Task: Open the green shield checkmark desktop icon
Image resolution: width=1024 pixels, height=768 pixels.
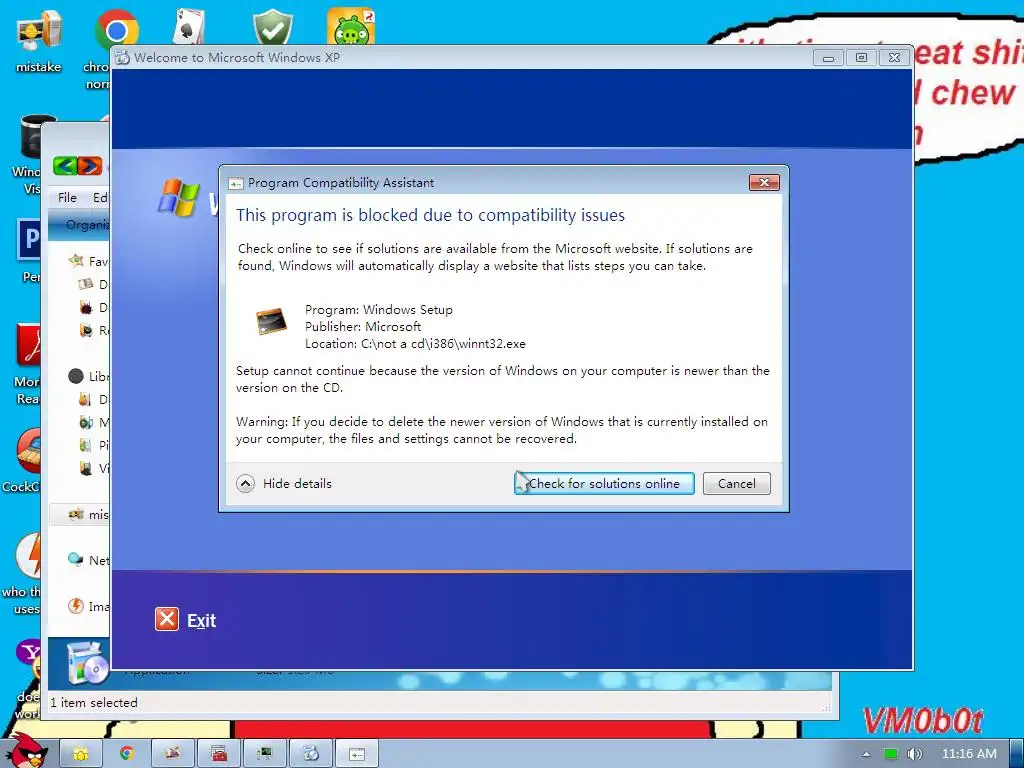Action: 272,26
